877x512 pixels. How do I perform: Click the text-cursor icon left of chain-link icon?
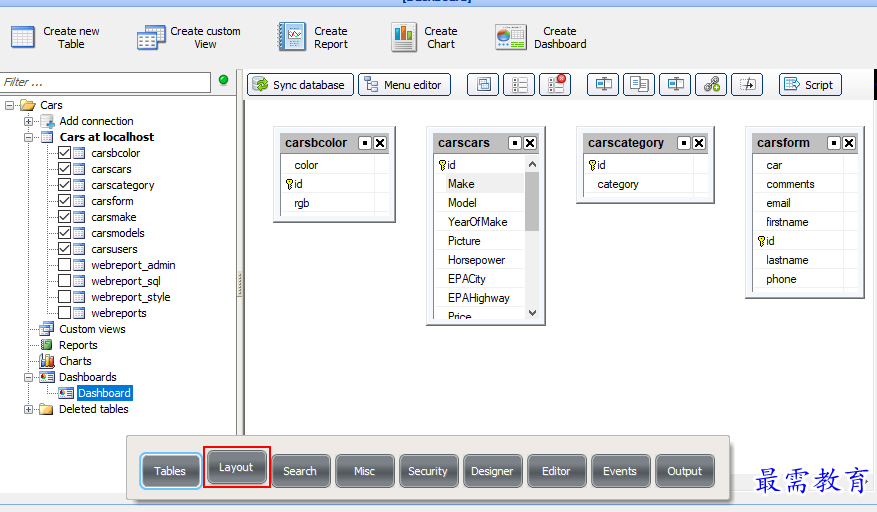click(x=675, y=85)
